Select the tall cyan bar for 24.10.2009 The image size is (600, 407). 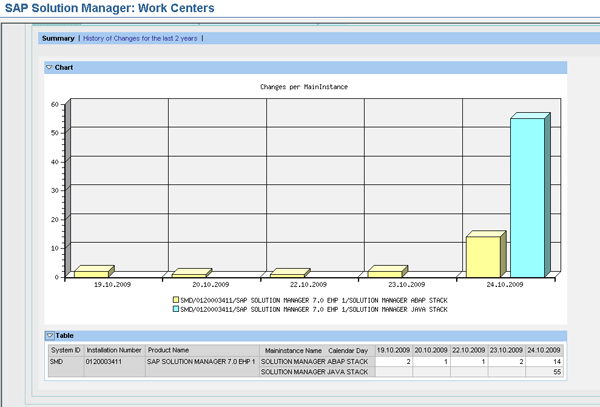[x=528, y=196]
